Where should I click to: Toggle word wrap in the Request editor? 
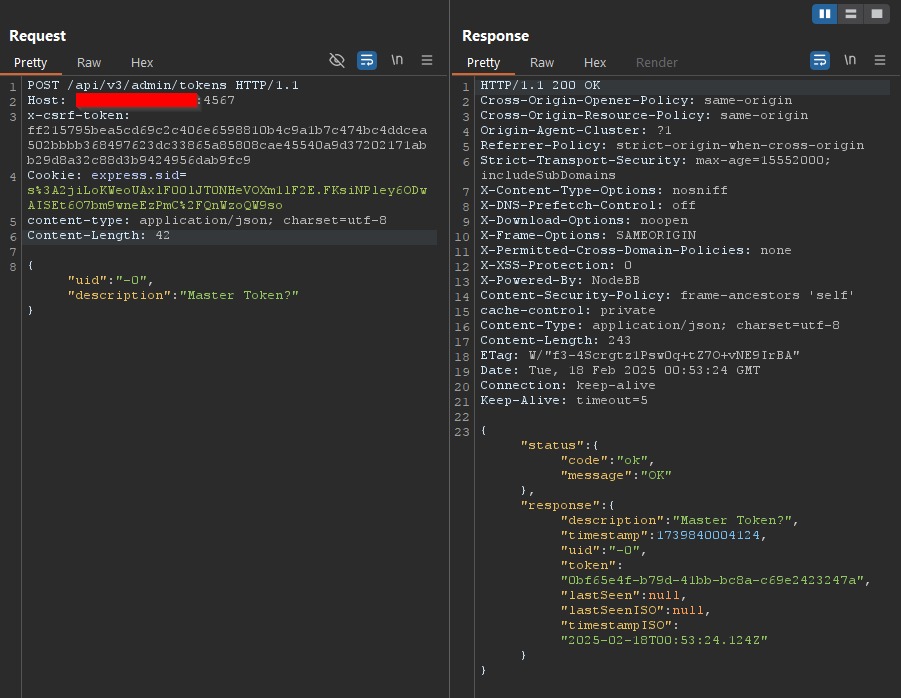click(366, 60)
